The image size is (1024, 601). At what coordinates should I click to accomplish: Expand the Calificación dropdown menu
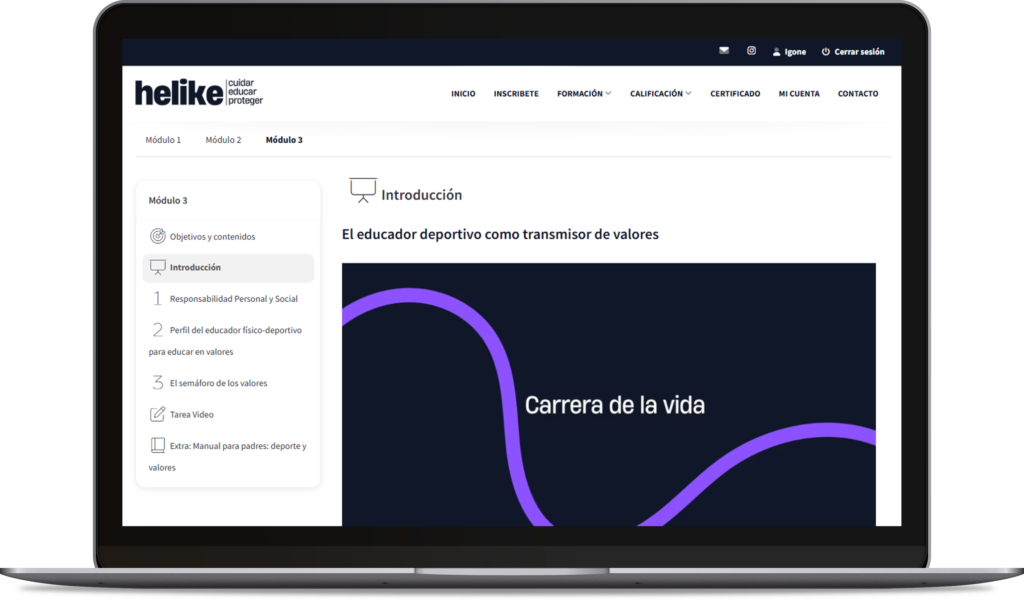coord(660,94)
